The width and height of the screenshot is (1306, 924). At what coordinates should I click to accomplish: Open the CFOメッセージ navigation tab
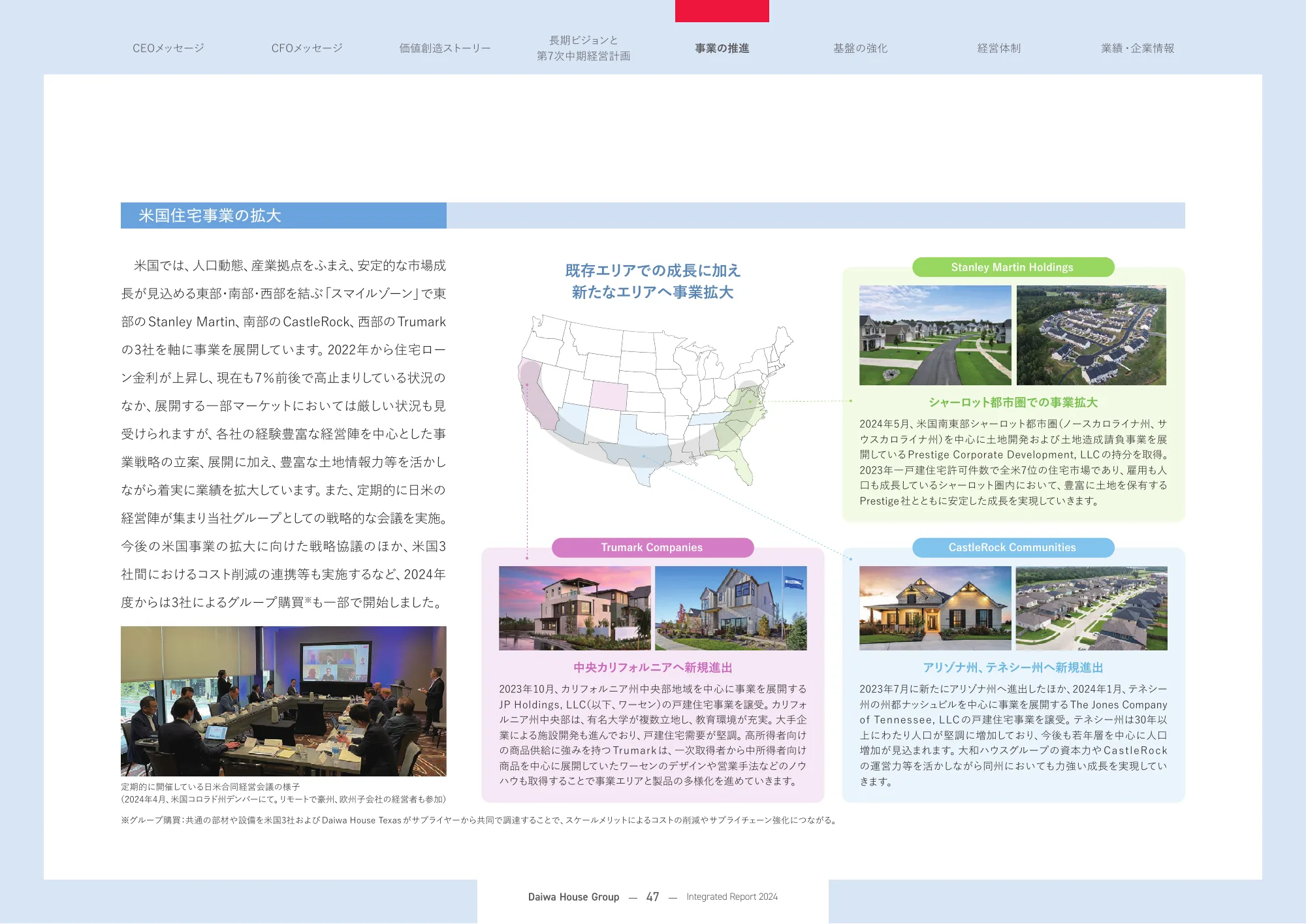coord(307,48)
